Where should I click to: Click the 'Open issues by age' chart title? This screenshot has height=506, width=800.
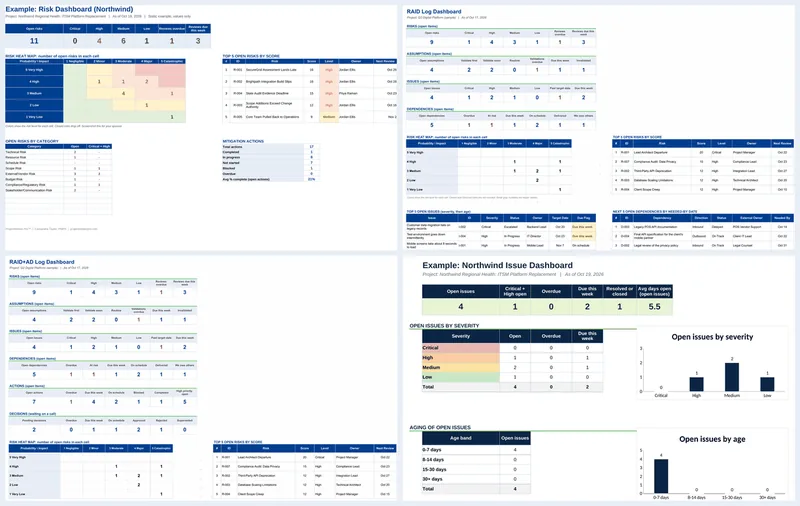pyautogui.click(x=712, y=439)
